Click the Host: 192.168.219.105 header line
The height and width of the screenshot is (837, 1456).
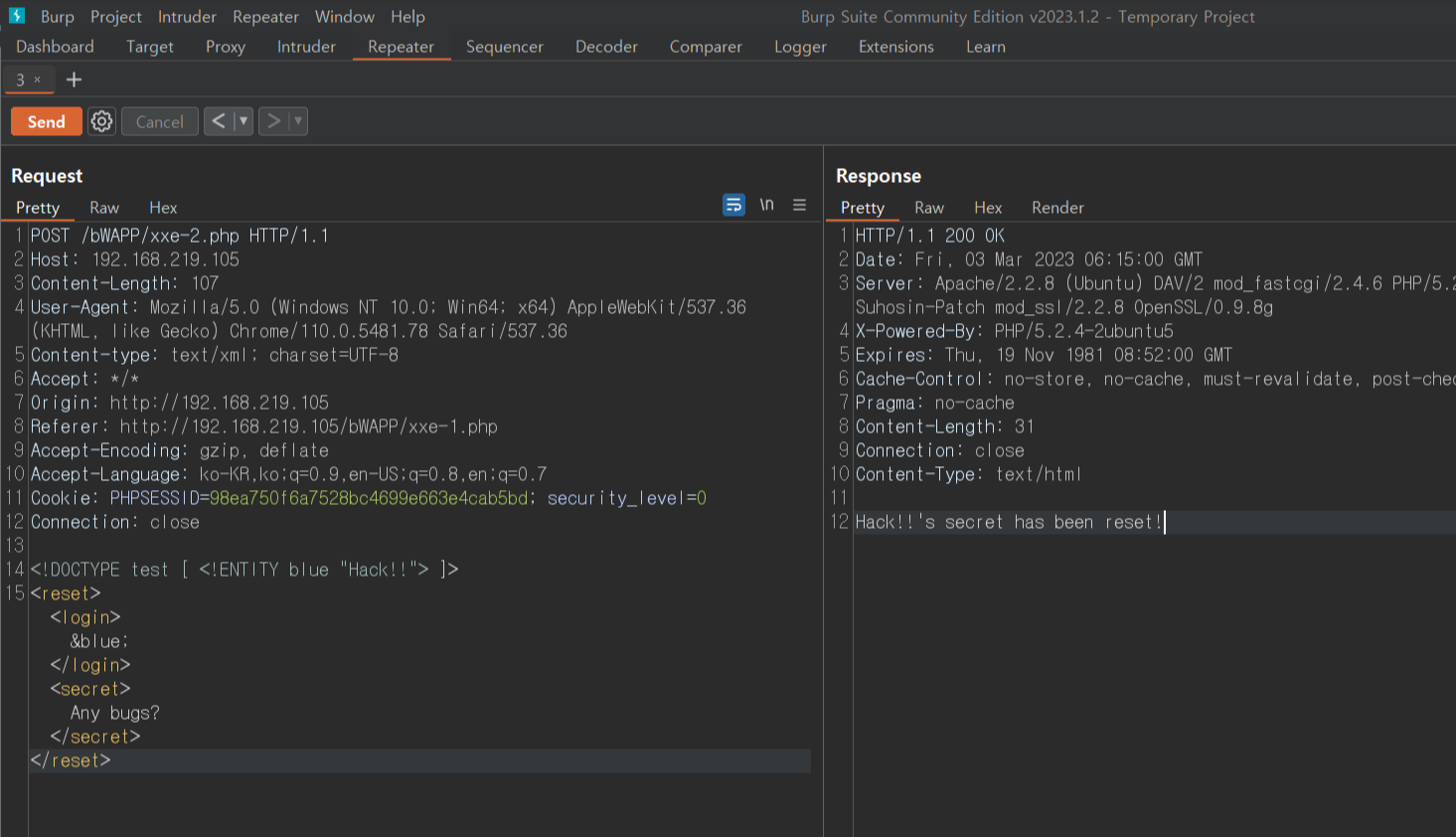[x=135, y=259]
